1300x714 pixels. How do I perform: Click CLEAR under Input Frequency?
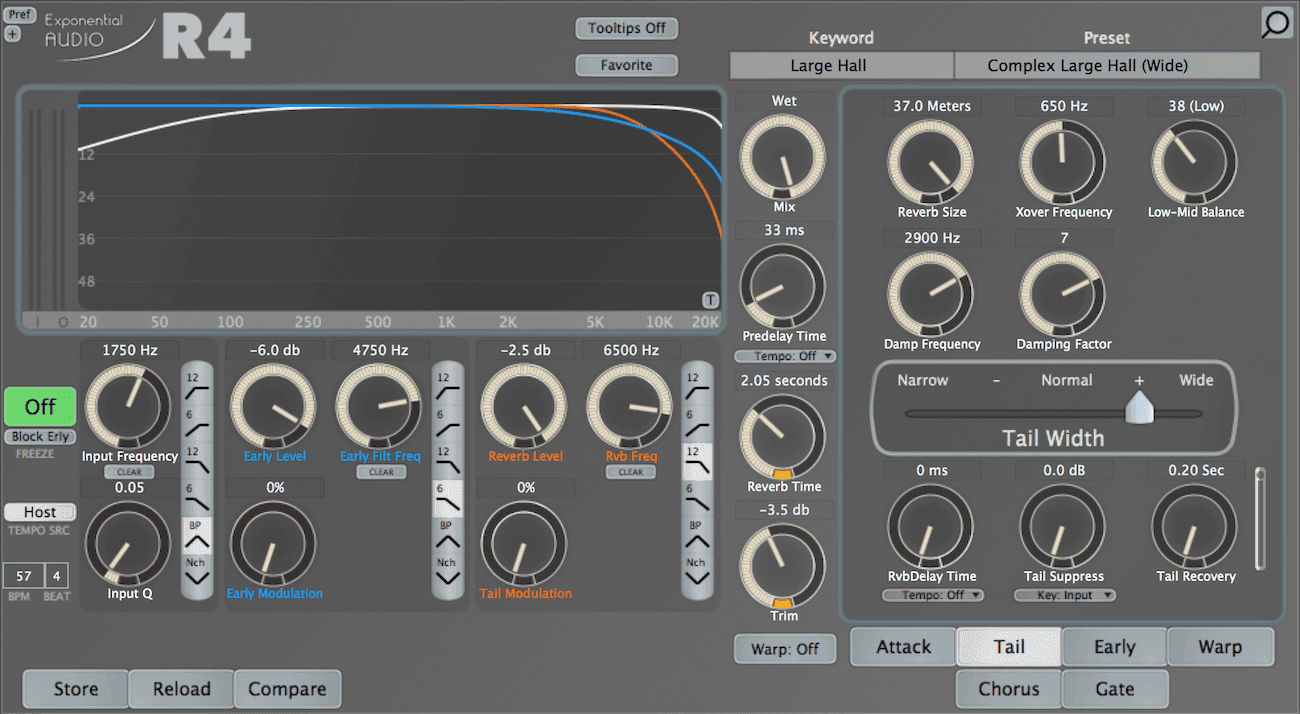(x=130, y=472)
